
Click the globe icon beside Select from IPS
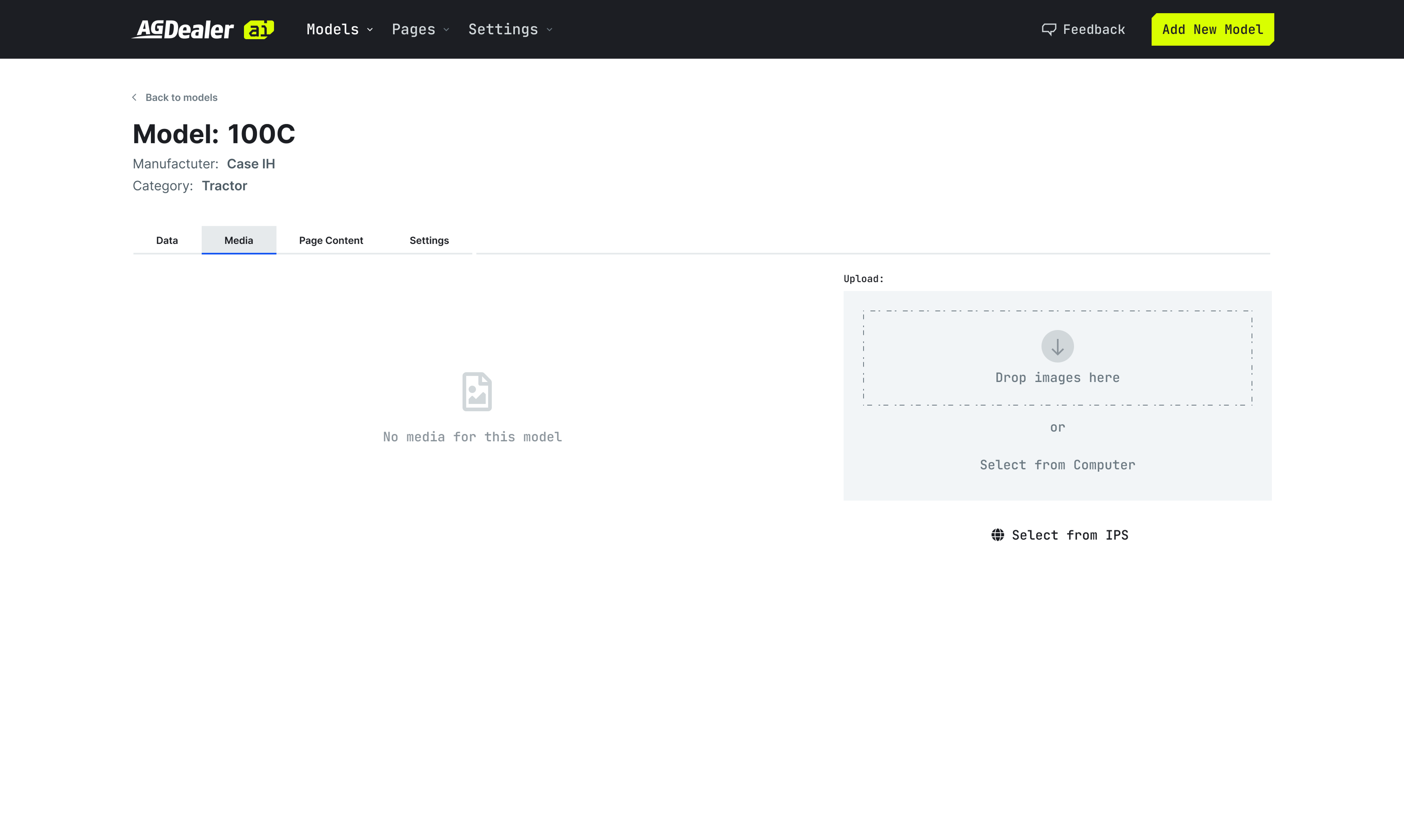click(997, 535)
